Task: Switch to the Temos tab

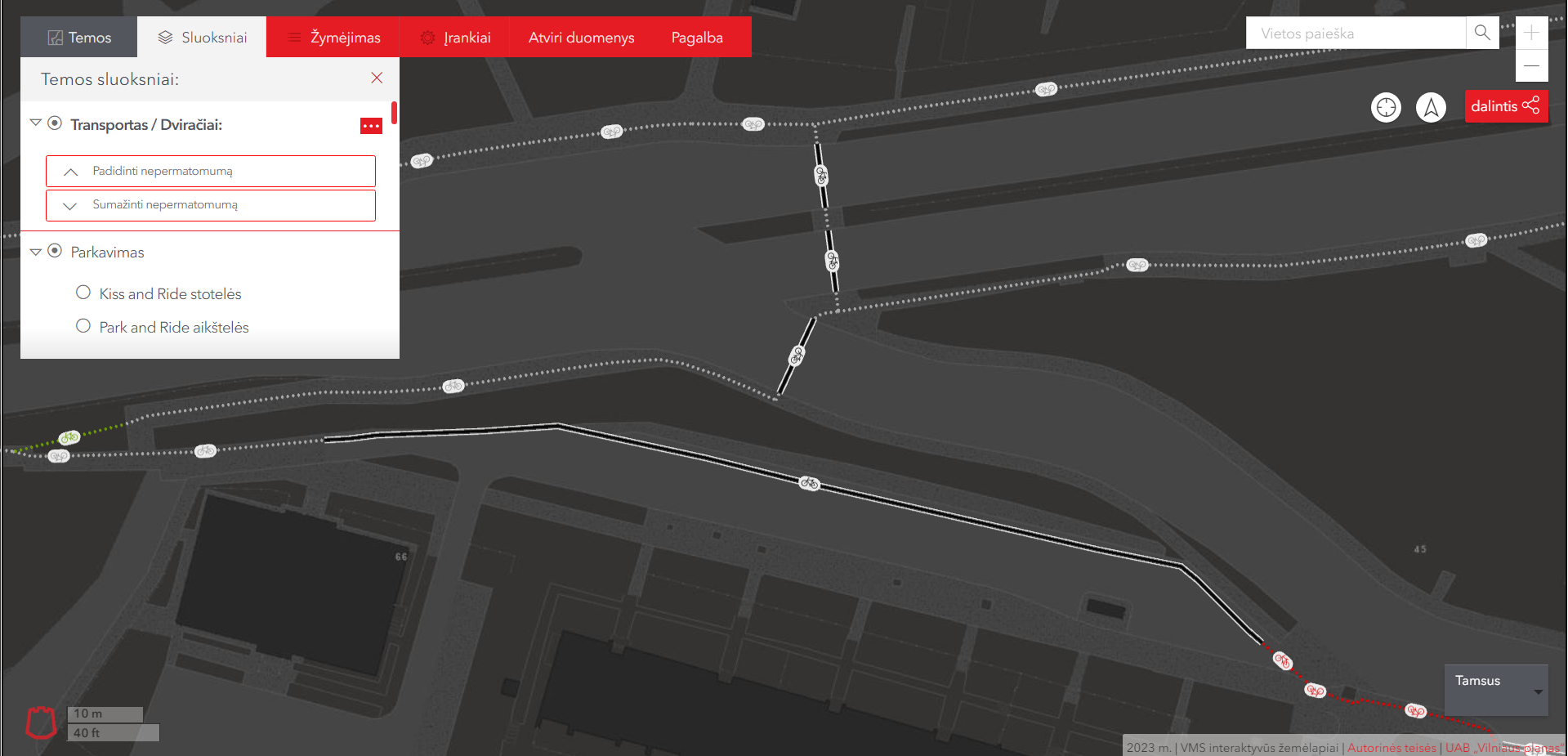Action: pos(79,38)
